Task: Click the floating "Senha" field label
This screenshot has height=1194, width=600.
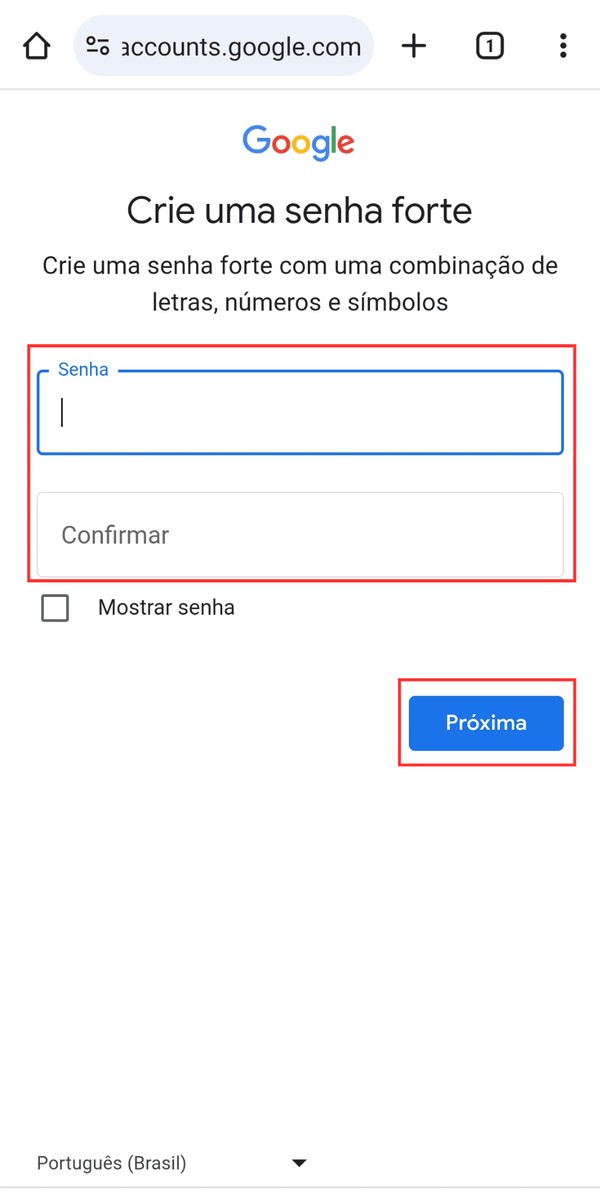Action: [x=83, y=369]
